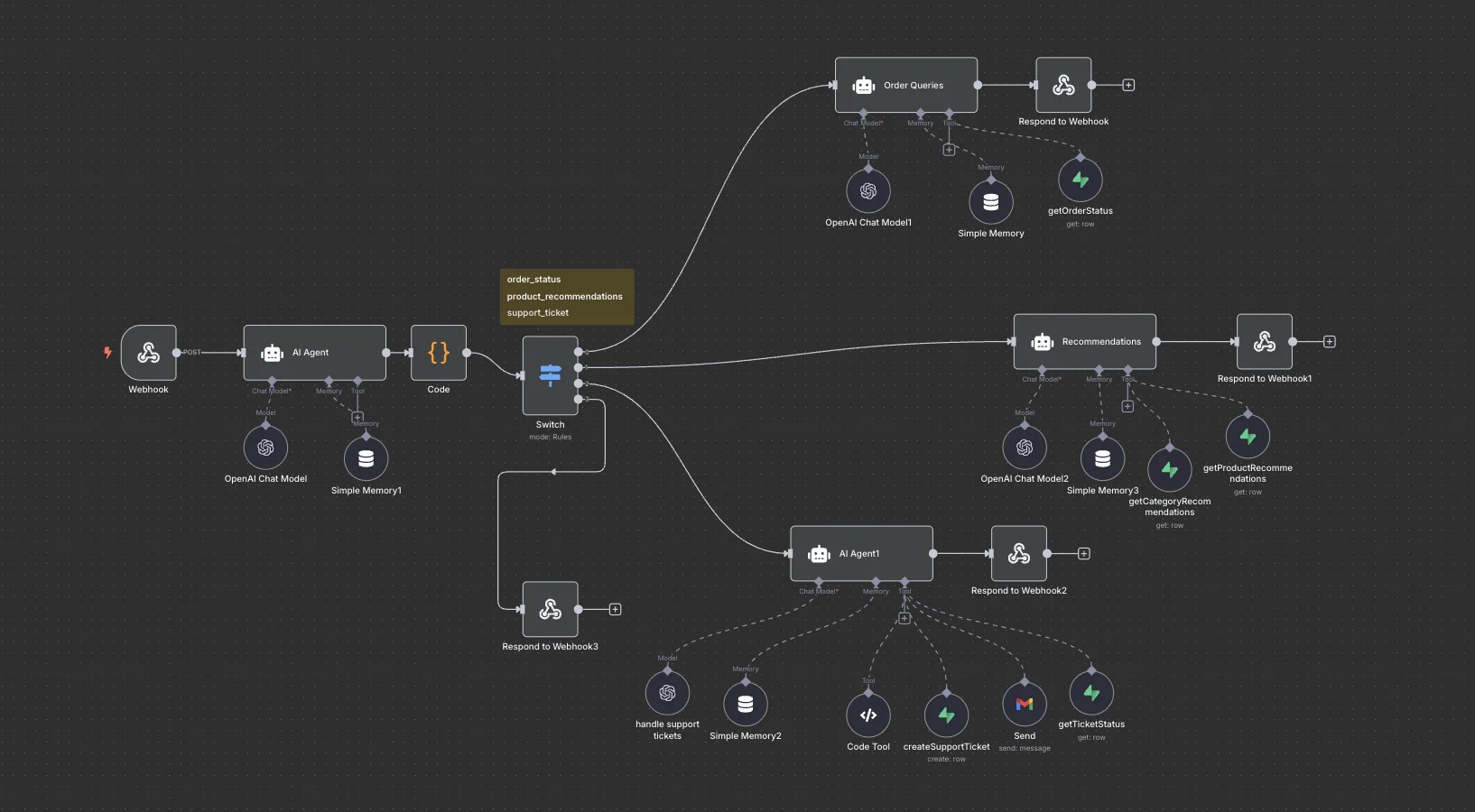Click the plus after Respond to Webhook
Image resolution: width=1475 pixels, height=812 pixels.
tap(1128, 85)
